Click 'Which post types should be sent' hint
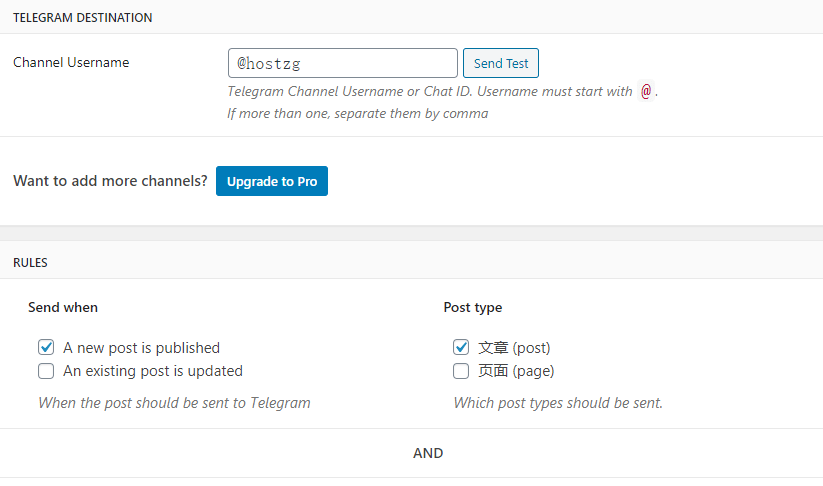This screenshot has height=486, width=823. coord(558,403)
